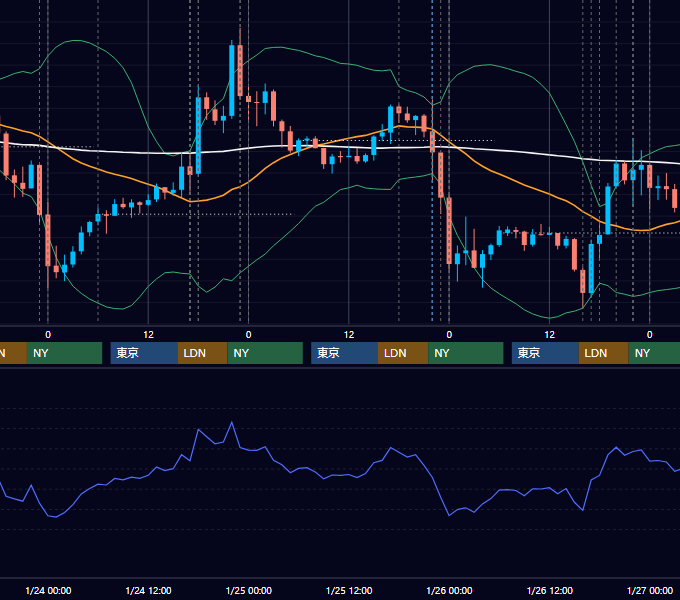The width and height of the screenshot is (680, 600).
Task: Click the NY session block spanning 1/27 00:00
Action: pos(654,353)
